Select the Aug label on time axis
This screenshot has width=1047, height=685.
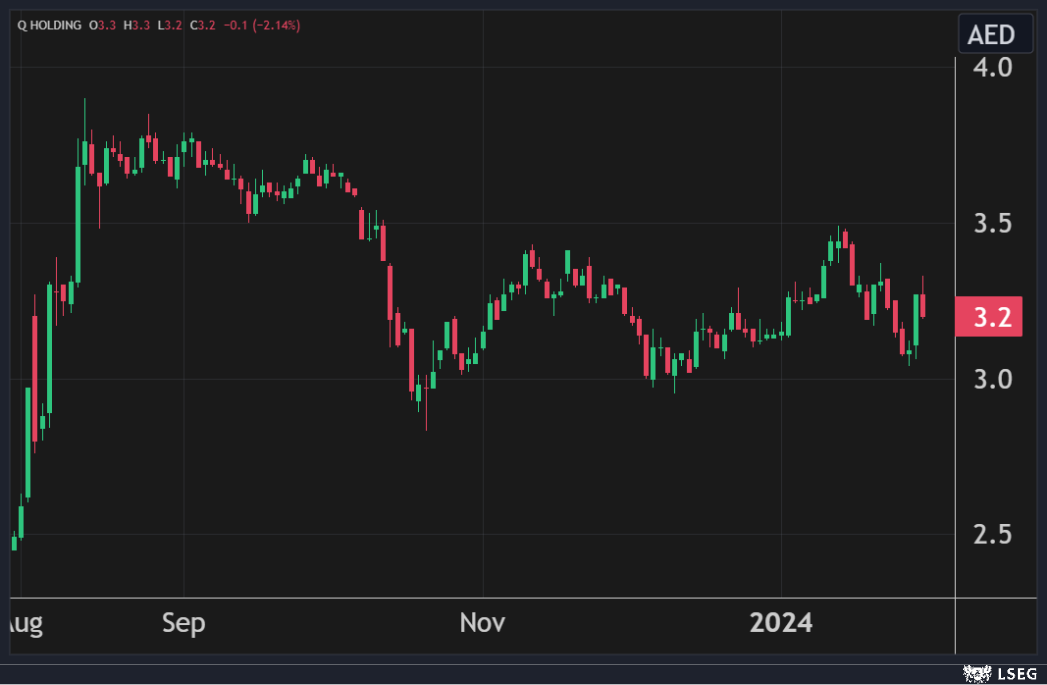(22, 623)
